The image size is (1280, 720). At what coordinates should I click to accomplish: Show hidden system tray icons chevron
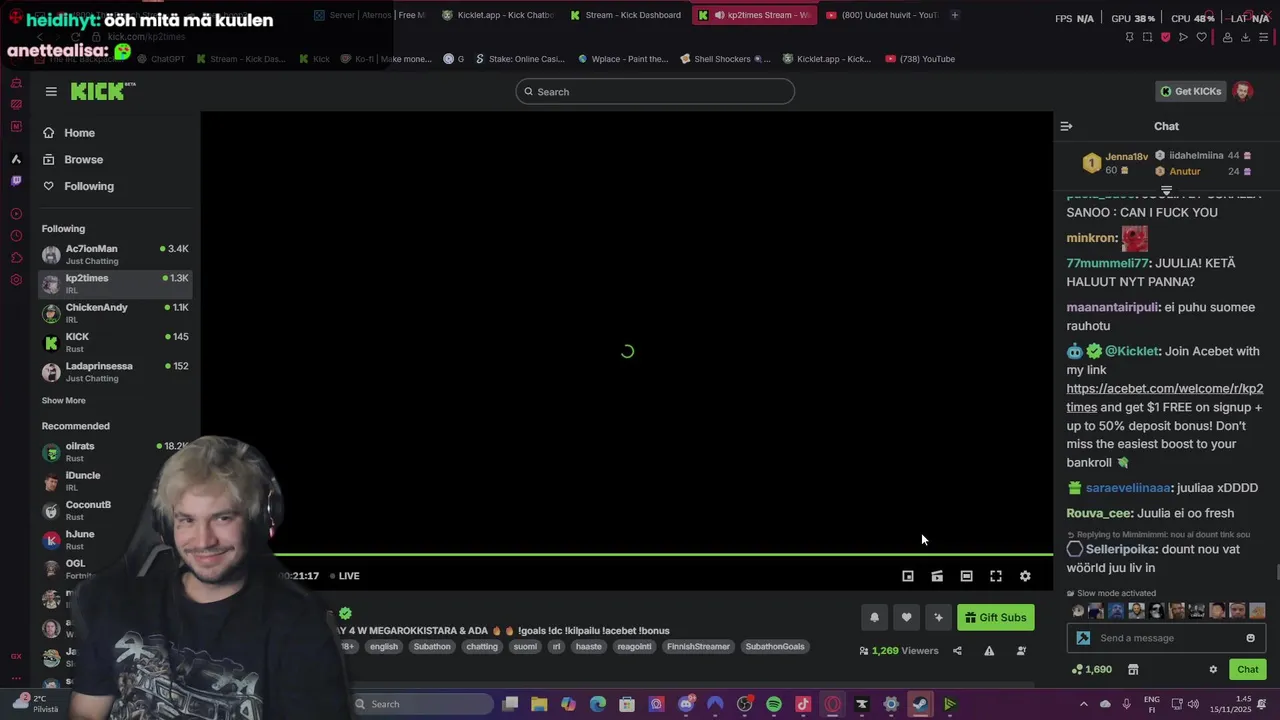tap(1083, 704)
